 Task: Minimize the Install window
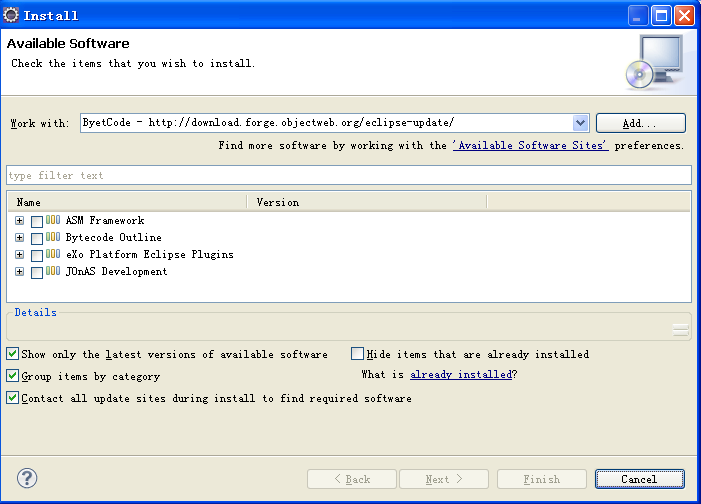pyautogui.click(x=638, y=16)
